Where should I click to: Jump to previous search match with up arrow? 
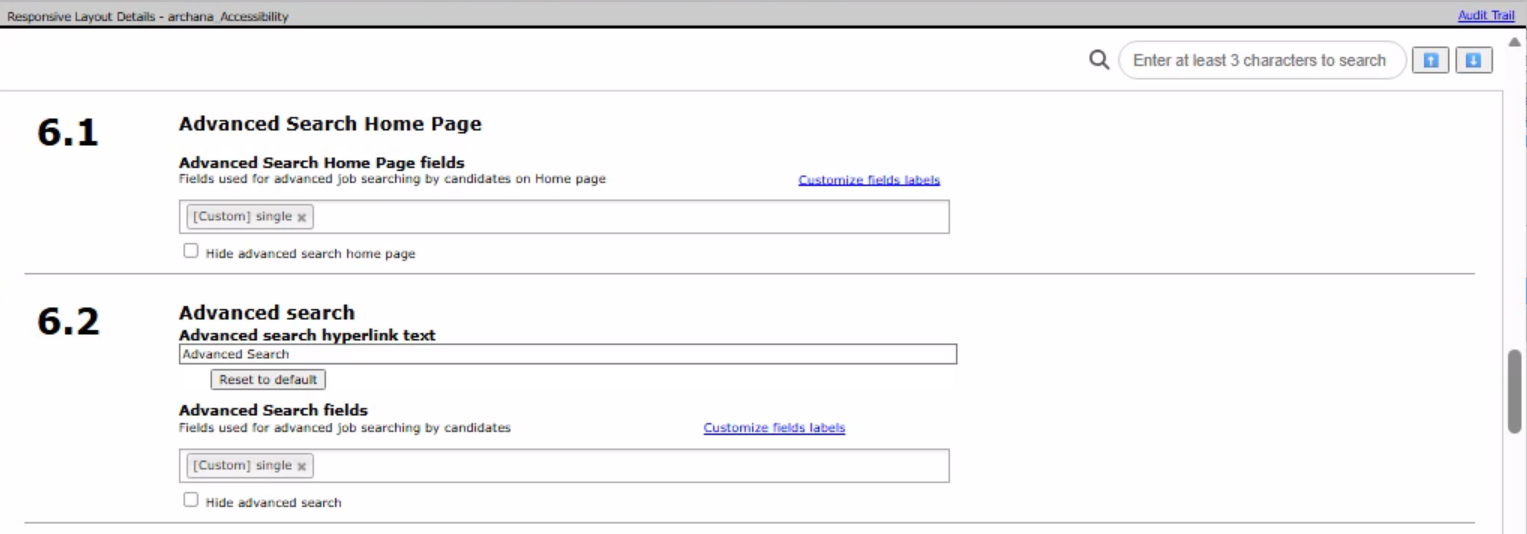[x=1430, y=60]
